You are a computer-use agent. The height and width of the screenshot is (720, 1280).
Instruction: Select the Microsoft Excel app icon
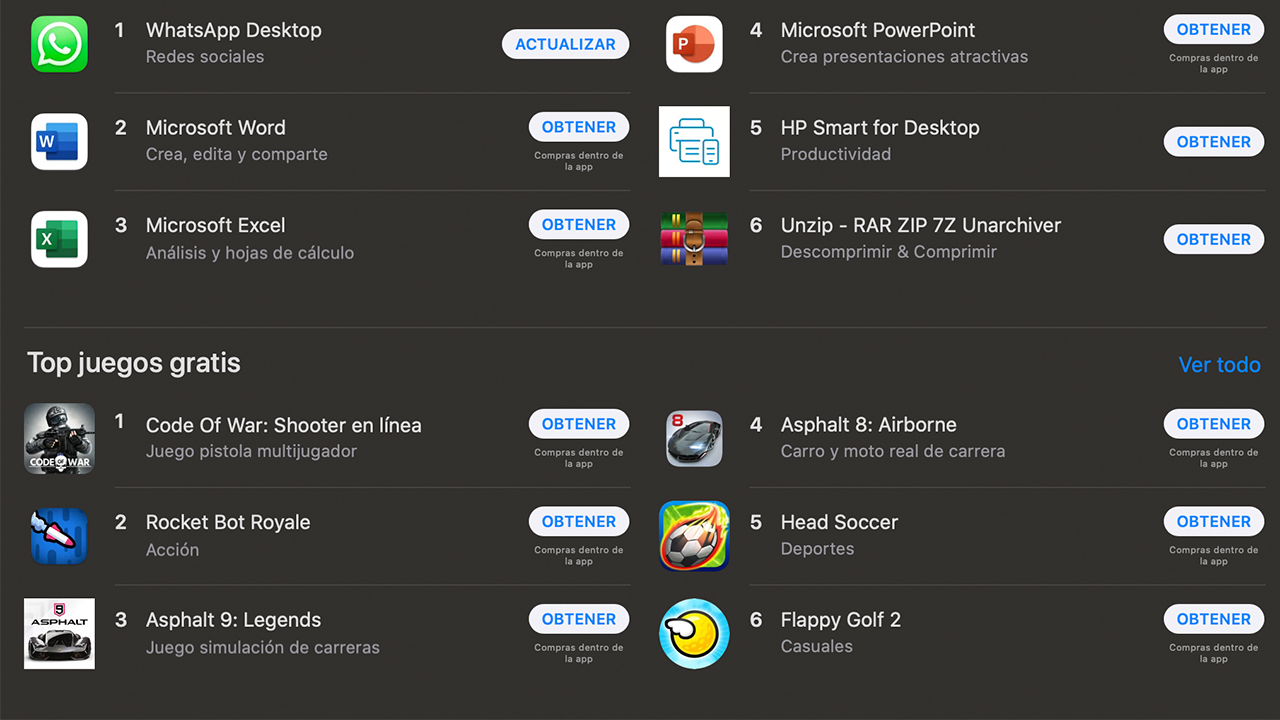coord(59,240)
